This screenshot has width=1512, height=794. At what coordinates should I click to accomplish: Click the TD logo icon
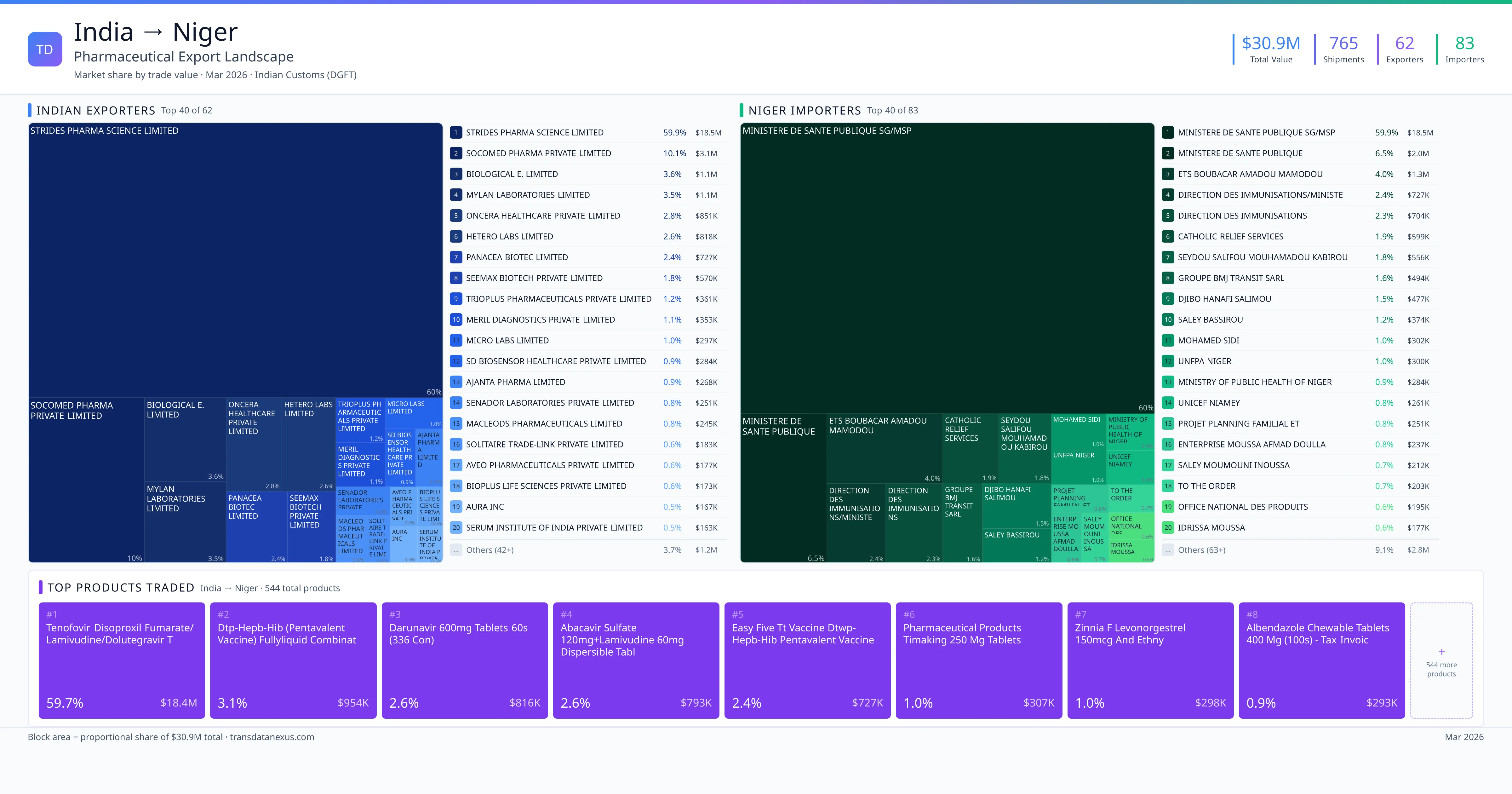(45, 49)
